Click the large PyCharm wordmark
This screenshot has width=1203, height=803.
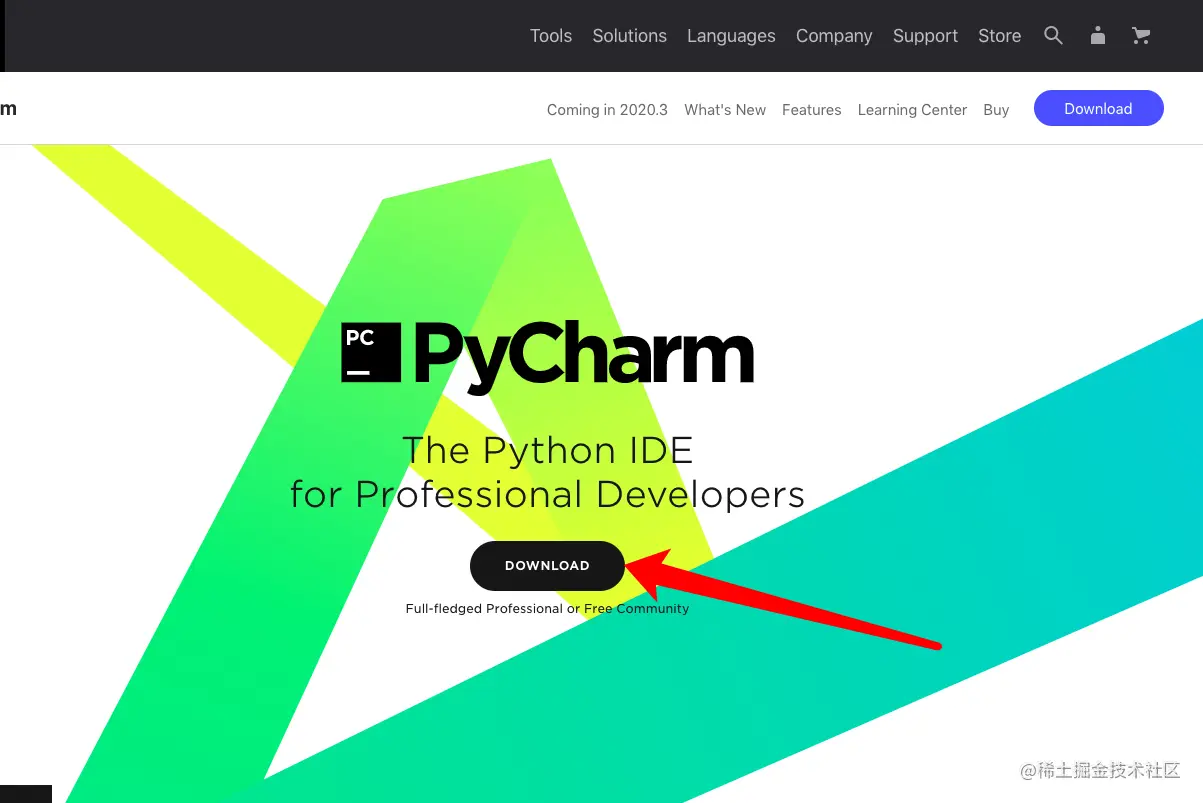tap(583, 355)
